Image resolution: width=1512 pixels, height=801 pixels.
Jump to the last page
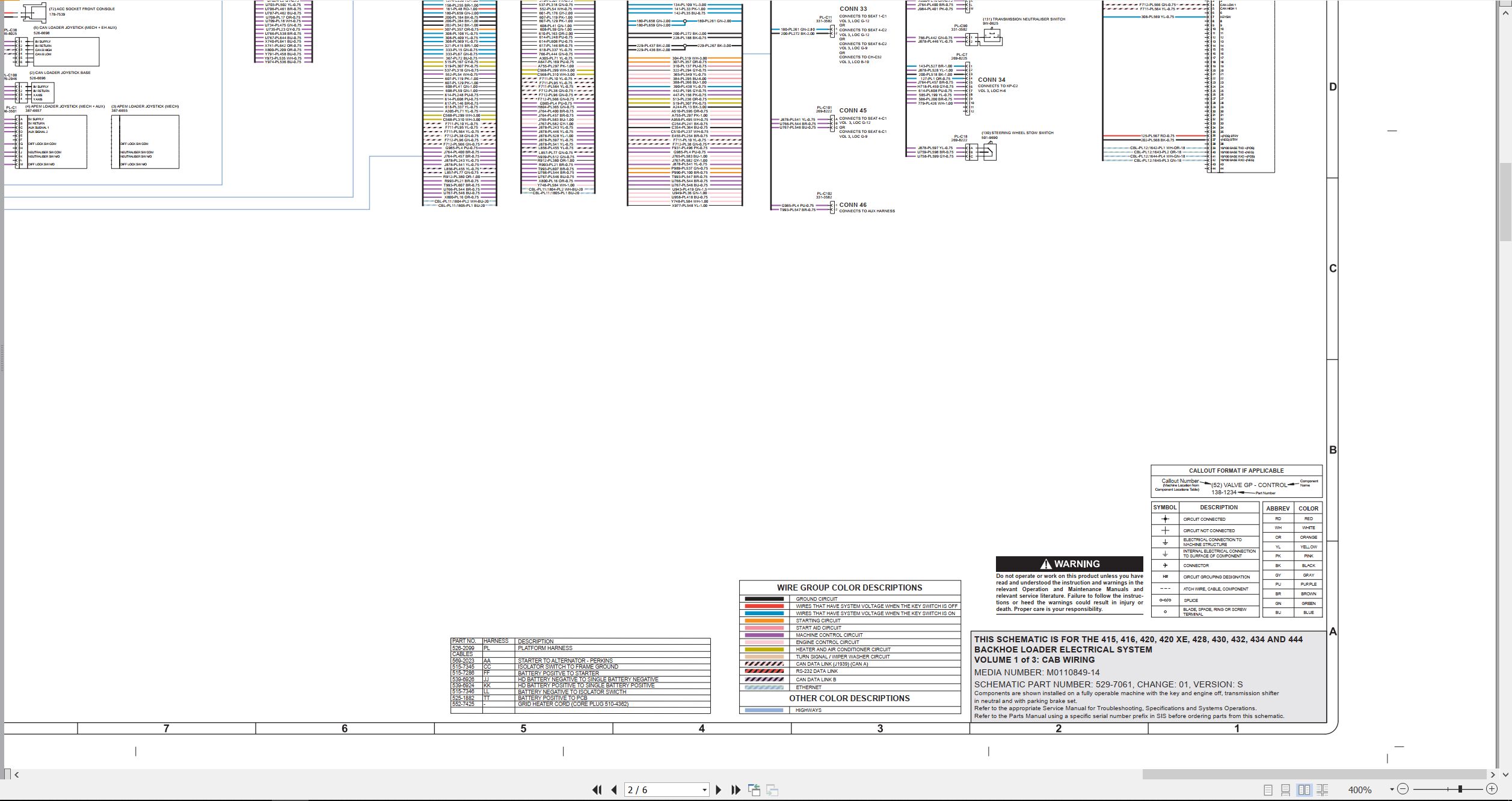[x=736, y=790]
